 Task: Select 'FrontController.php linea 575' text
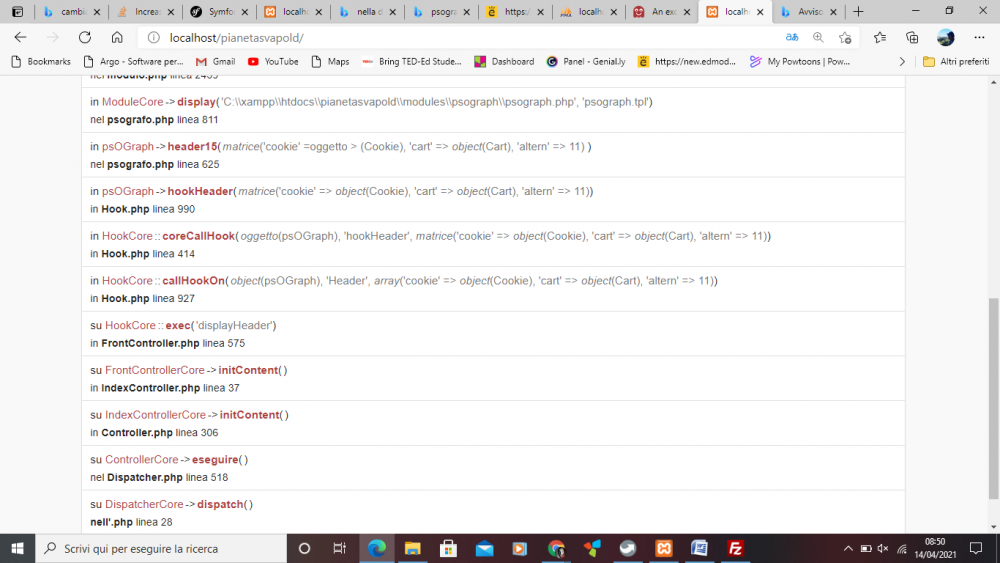tap(173, 343)
